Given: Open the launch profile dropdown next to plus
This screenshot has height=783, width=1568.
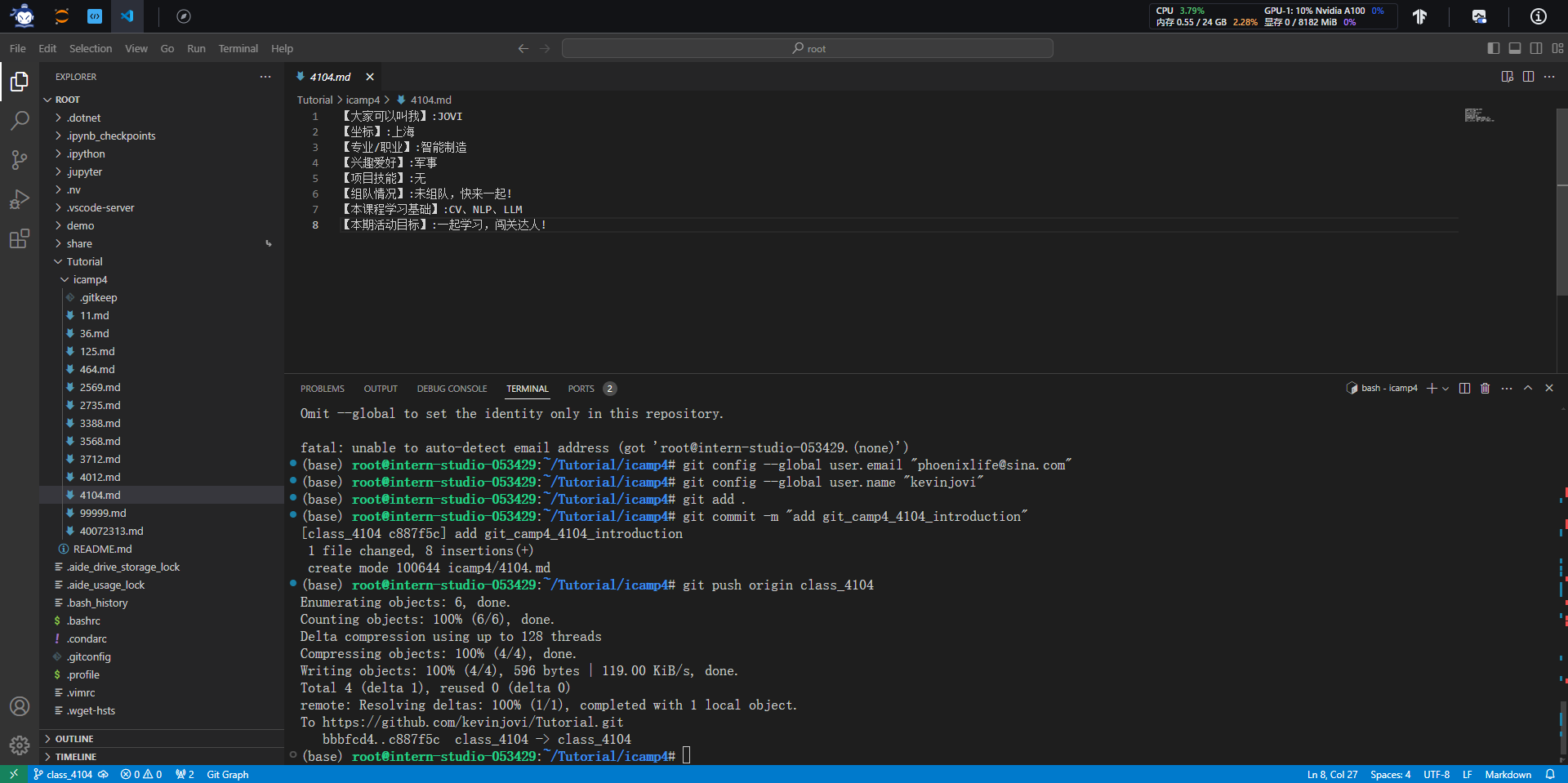Looking at the screenshot, I should click(1445, 389).
